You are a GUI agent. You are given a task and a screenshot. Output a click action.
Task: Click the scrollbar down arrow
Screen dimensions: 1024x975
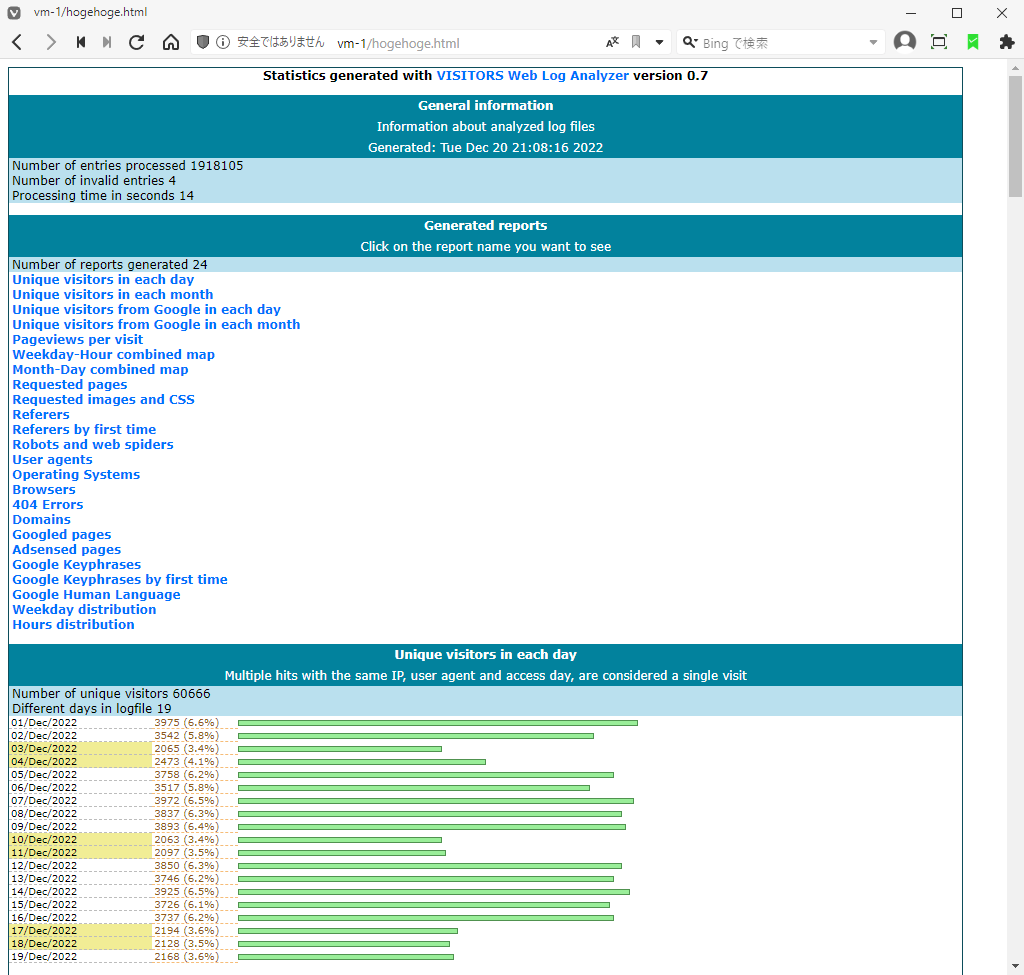pyautogui.click(x=1015, y=966)
